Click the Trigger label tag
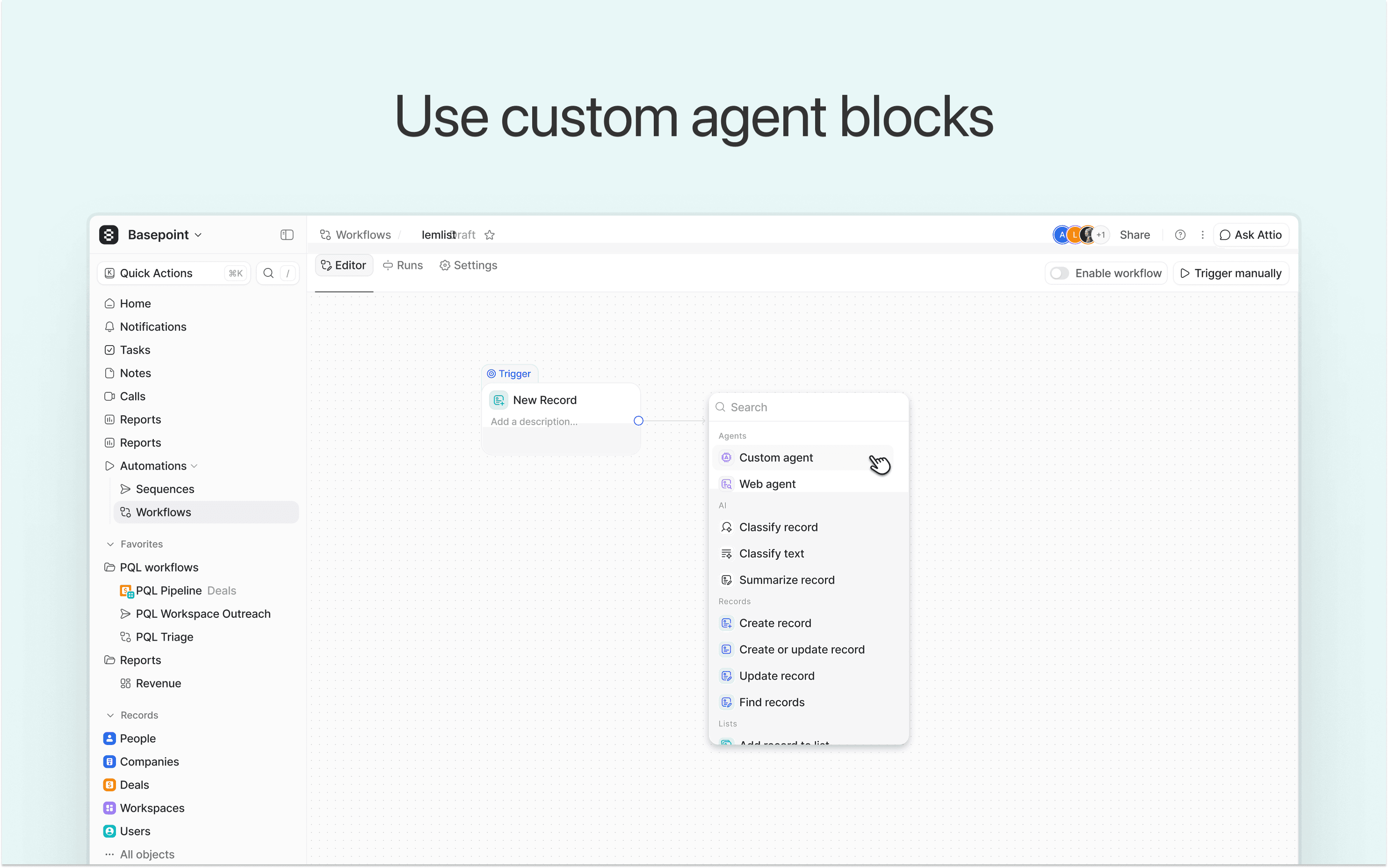This screenshot has width=1388, height=868. (510, 374)
